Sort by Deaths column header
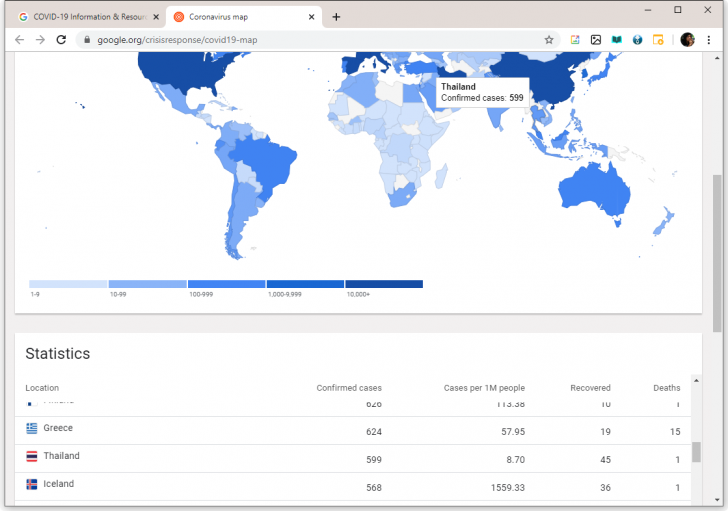The image size is (728, 511). (667, 388)
